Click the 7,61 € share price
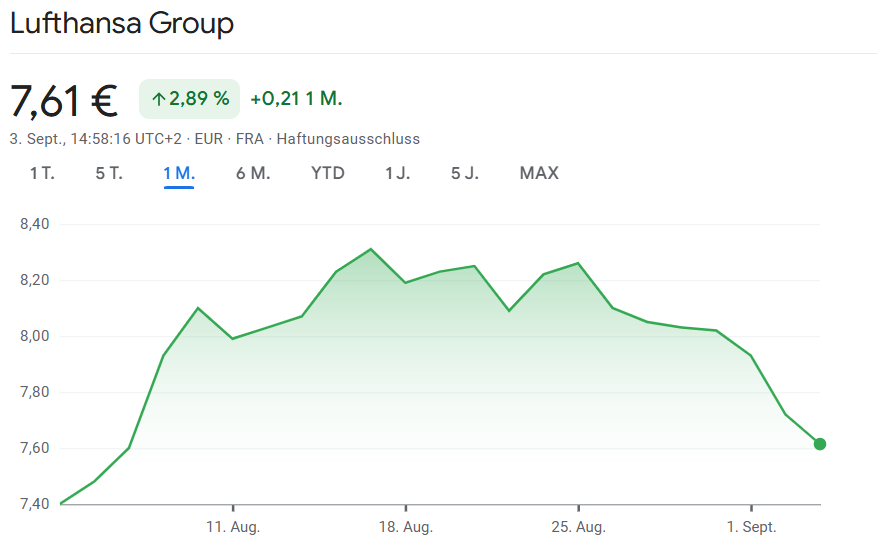Screen dimensions: 877x543 [x=64, y=100]
